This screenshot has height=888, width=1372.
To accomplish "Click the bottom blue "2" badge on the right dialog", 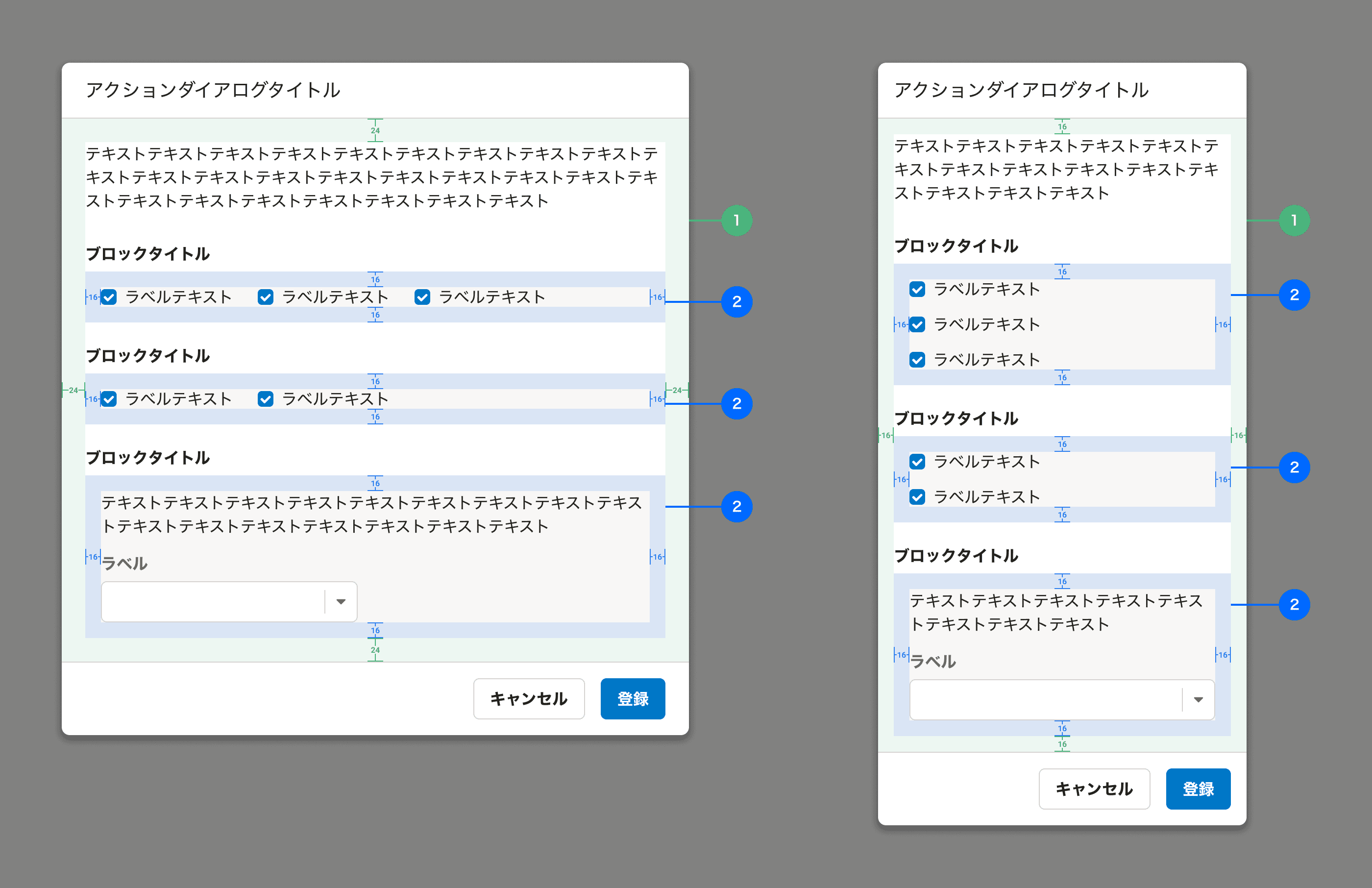I will coord(1295,604).
